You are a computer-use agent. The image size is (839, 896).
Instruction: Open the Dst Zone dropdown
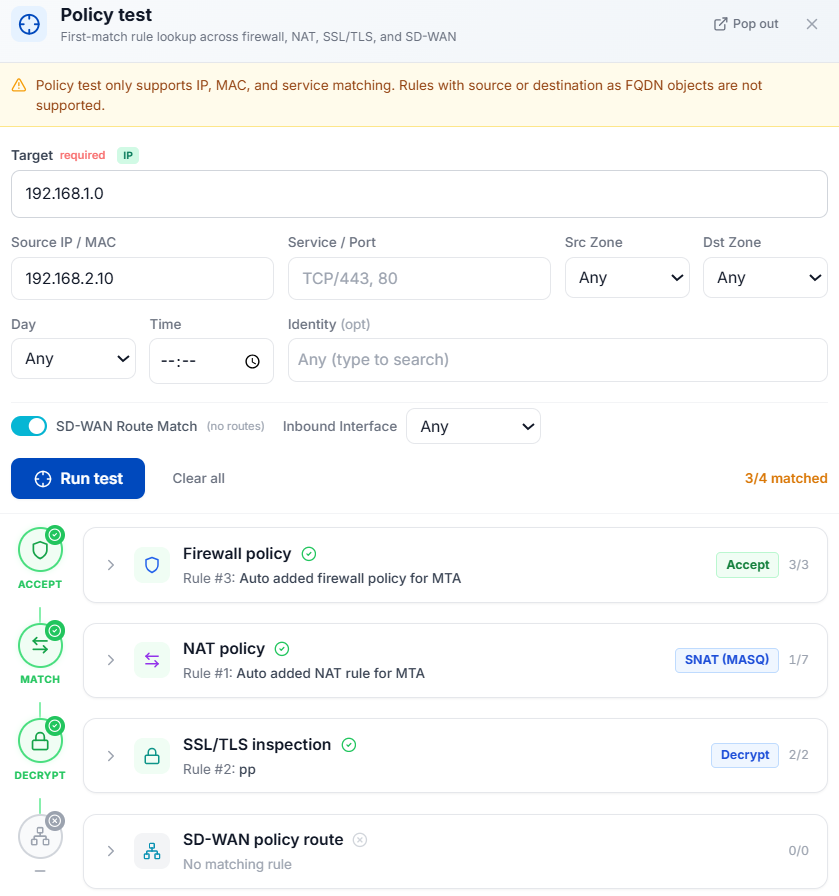pos(765,278)
